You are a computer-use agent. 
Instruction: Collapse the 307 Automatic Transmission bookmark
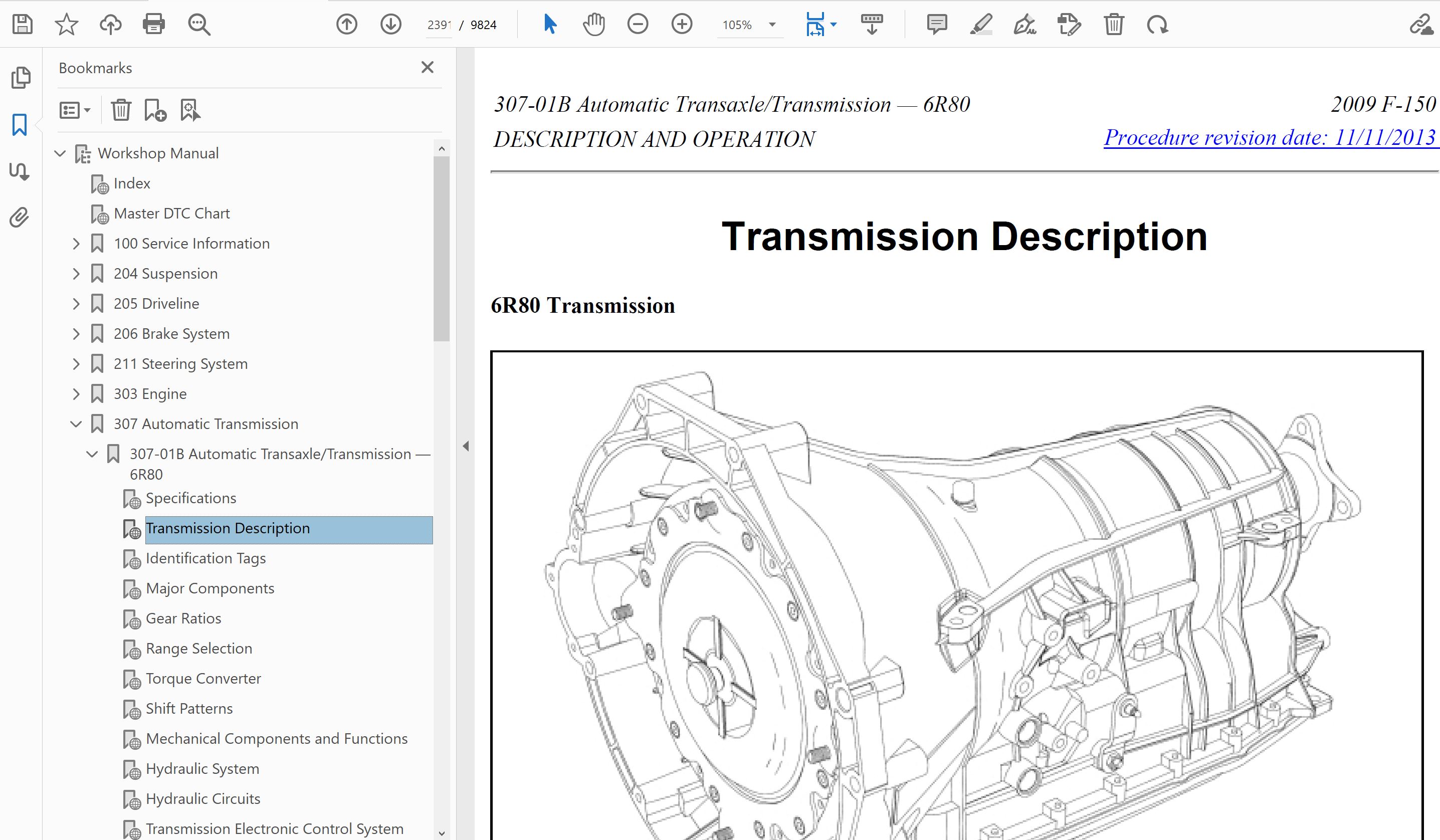click(x=76, y=424)
